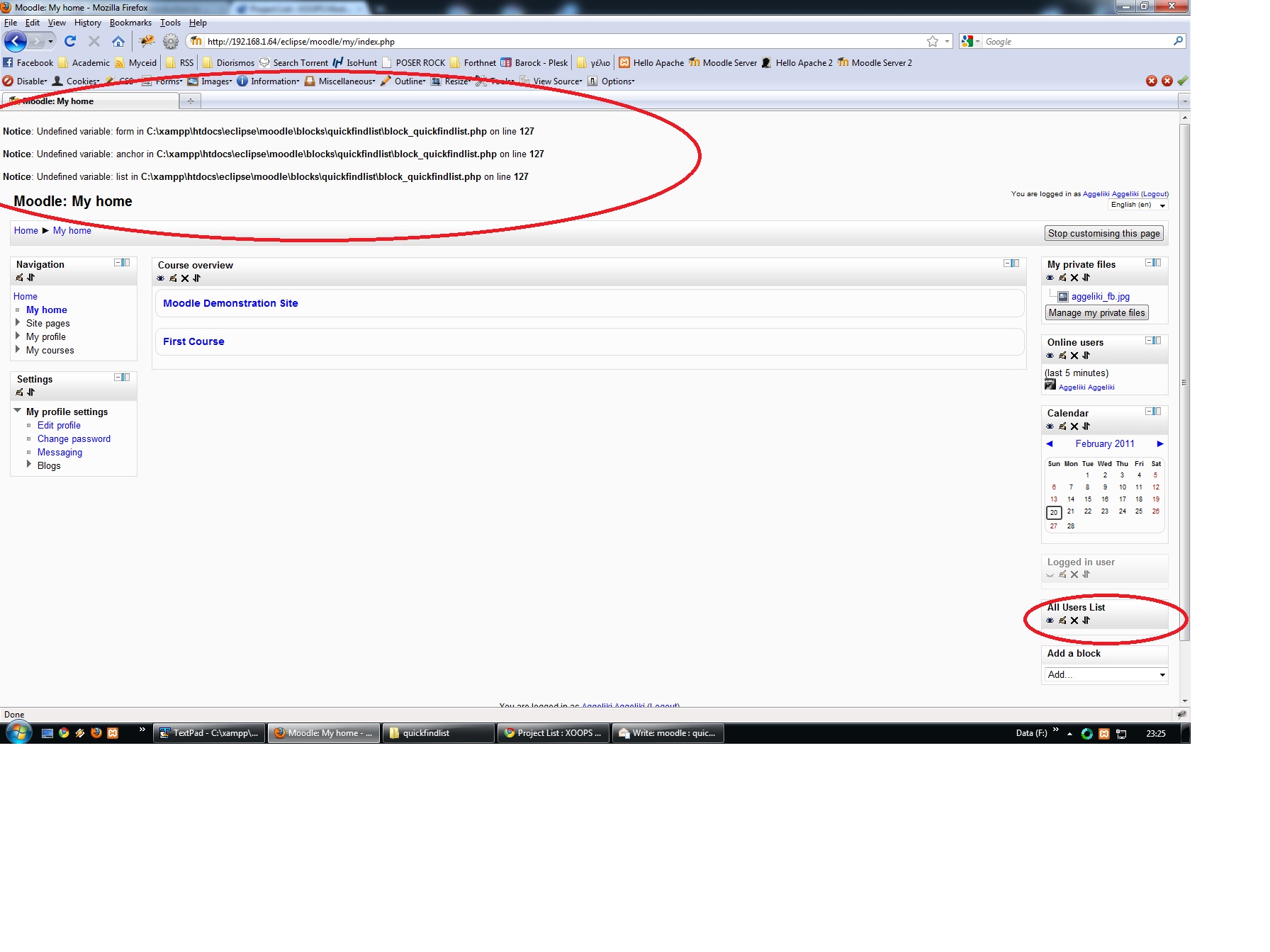
Task: Go to next month in Calendar
Action: [x=1160, y=444]
